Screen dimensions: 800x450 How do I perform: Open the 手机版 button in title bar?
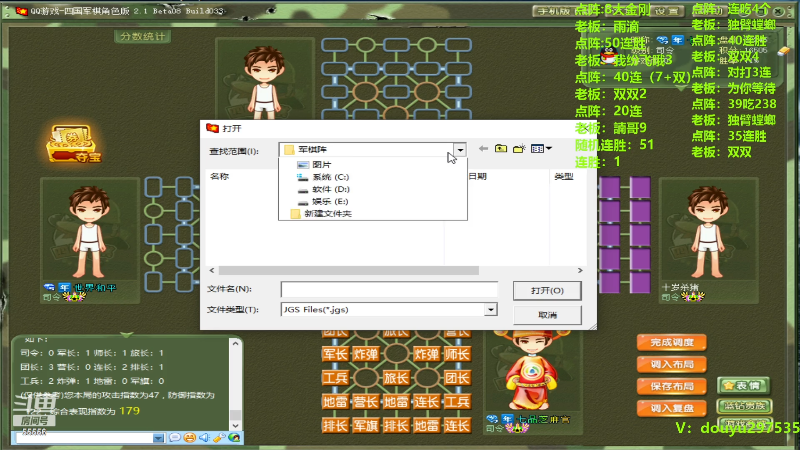[x=553, y=11]
